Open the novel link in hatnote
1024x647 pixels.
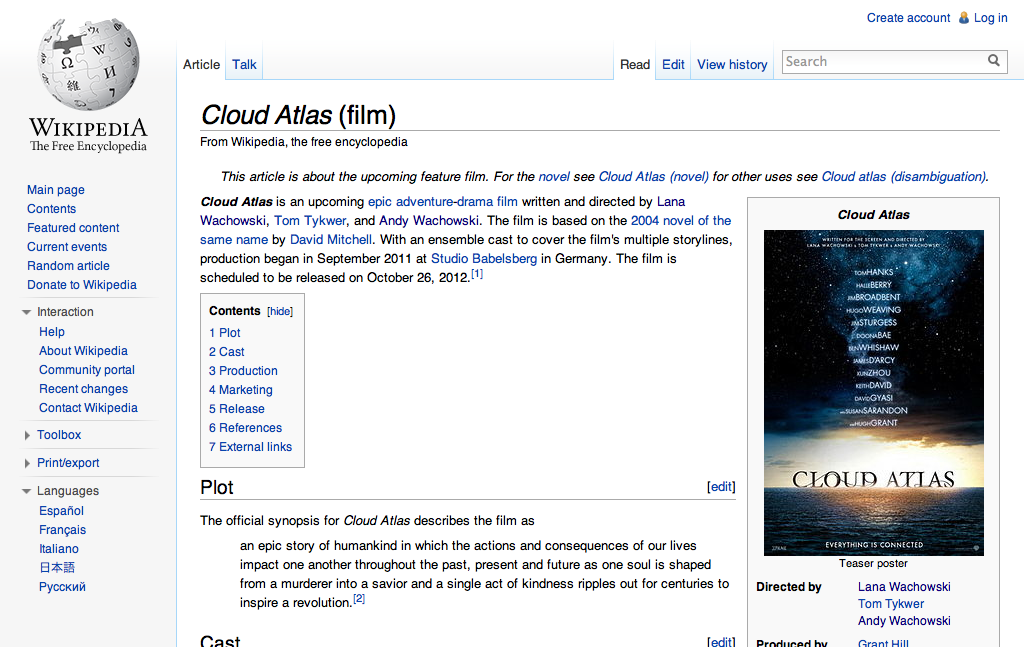(554, 176)
